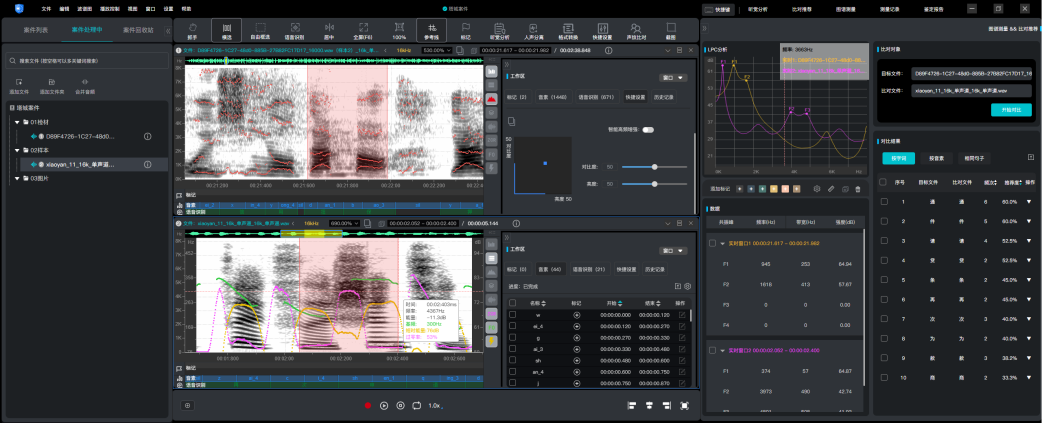Adjust the 对比度 contrast slider
Image resolution: width=1042 pixels, height=423 pixels.
pos(653,168)
